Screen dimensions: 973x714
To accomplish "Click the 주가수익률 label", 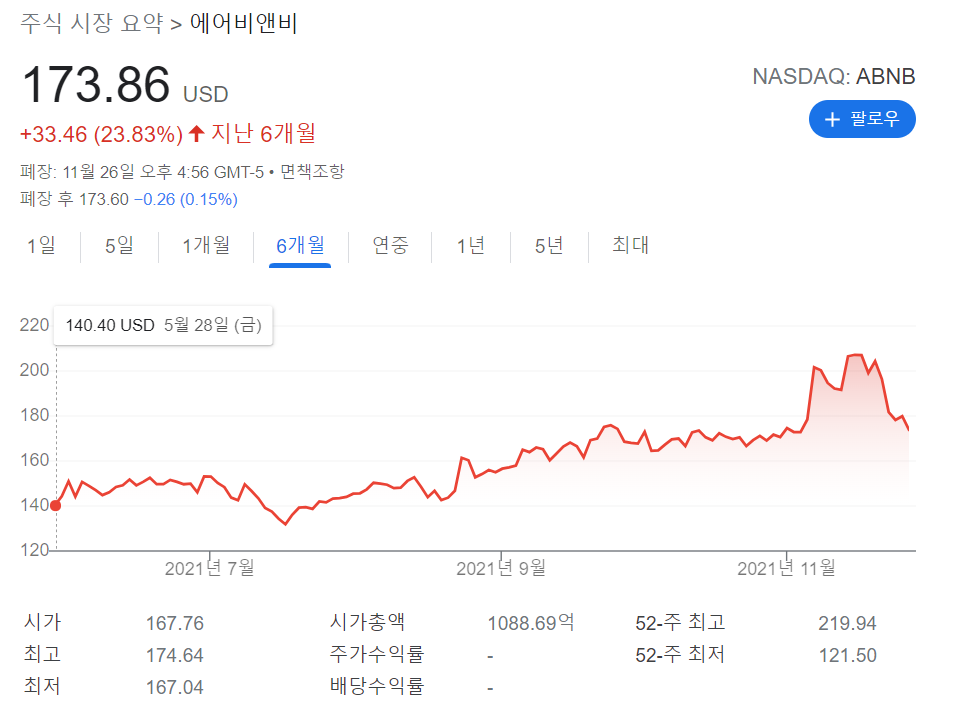I will click(377, 654).
